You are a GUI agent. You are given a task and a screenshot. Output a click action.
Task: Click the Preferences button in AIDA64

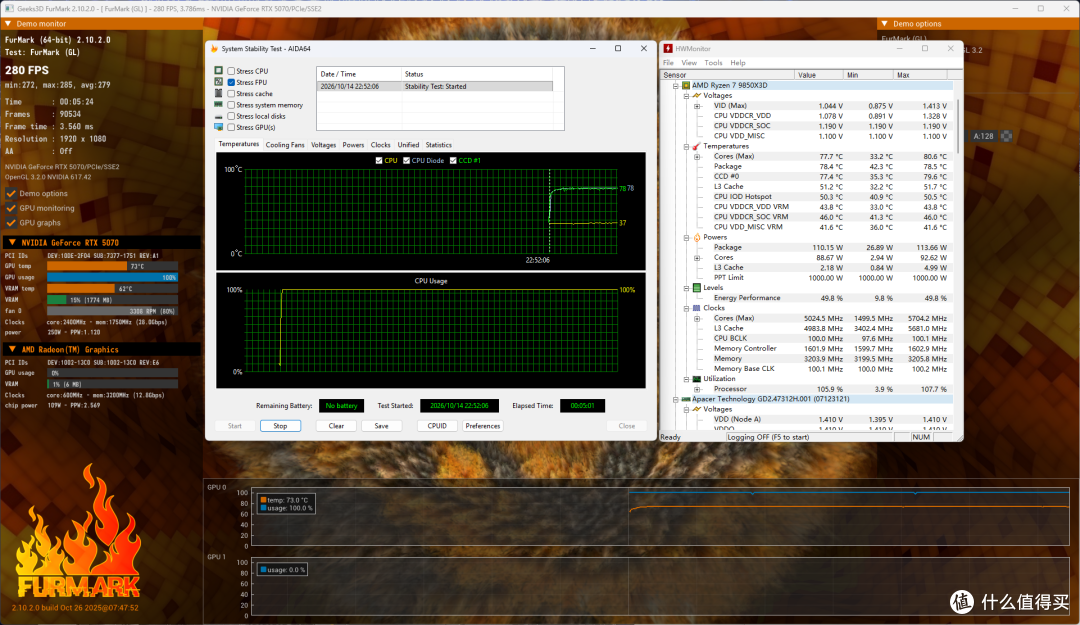pos(483,426)
